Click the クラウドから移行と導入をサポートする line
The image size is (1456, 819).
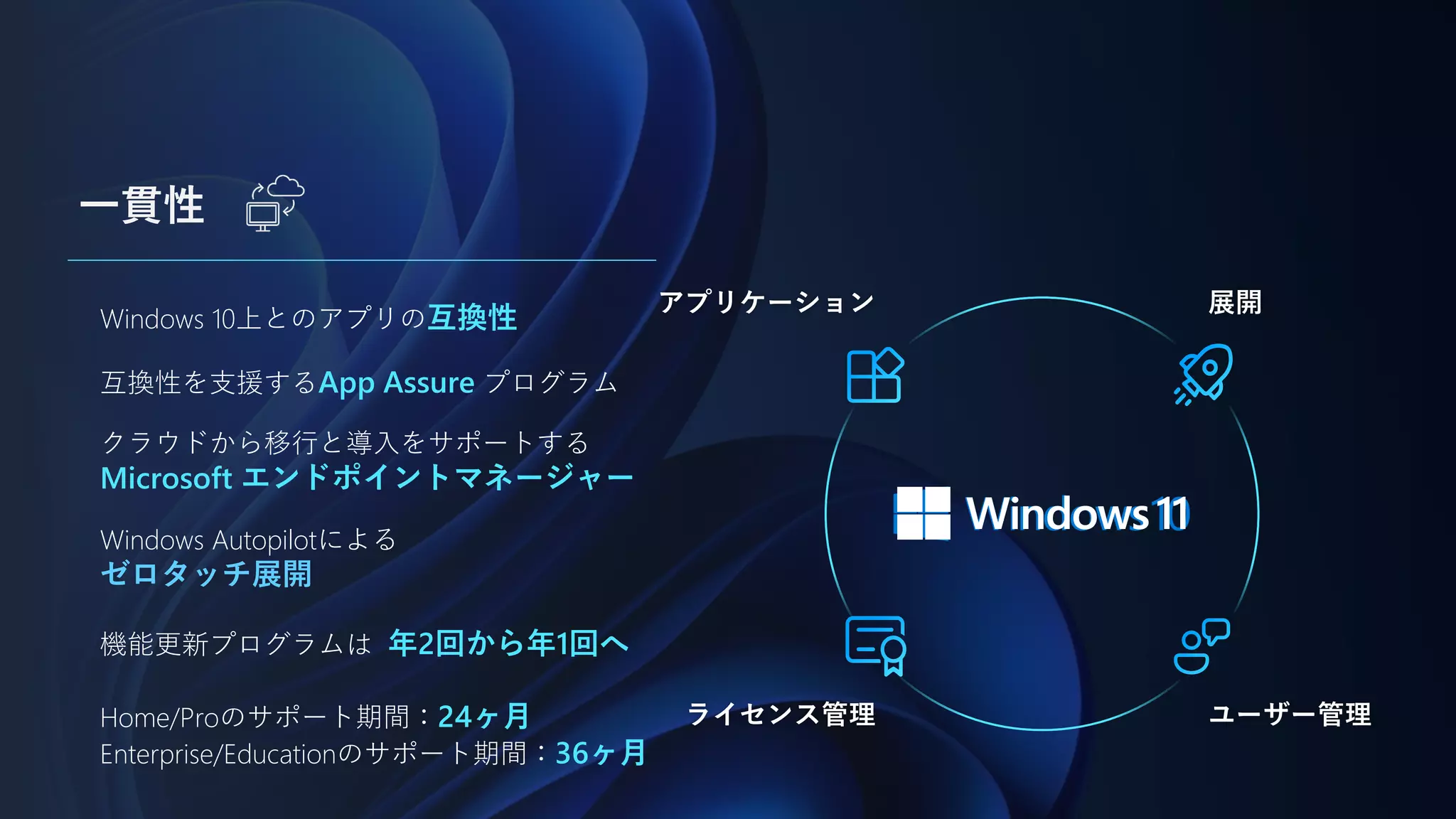click(346, 442)
